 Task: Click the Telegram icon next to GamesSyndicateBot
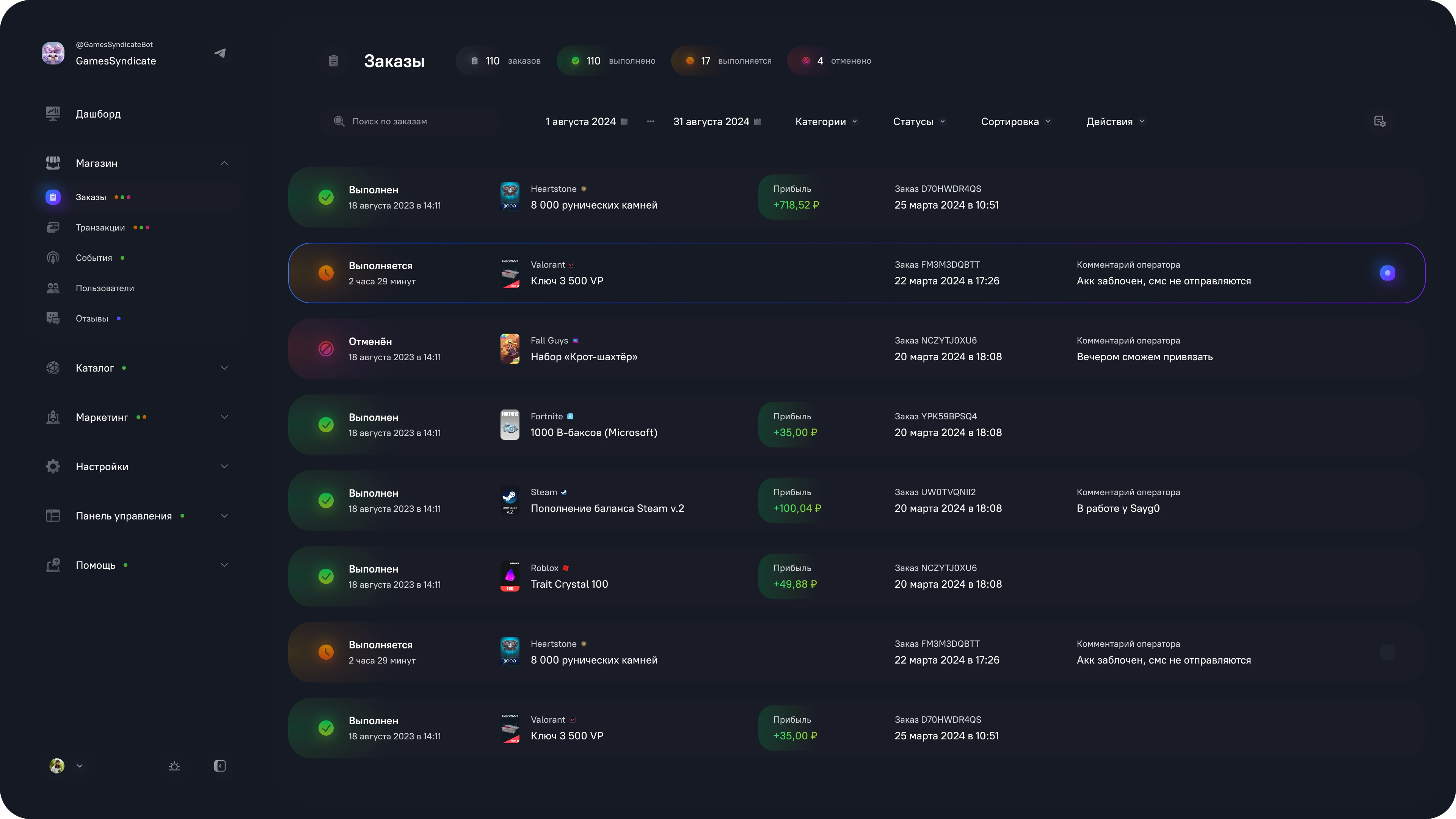point(220,53)
